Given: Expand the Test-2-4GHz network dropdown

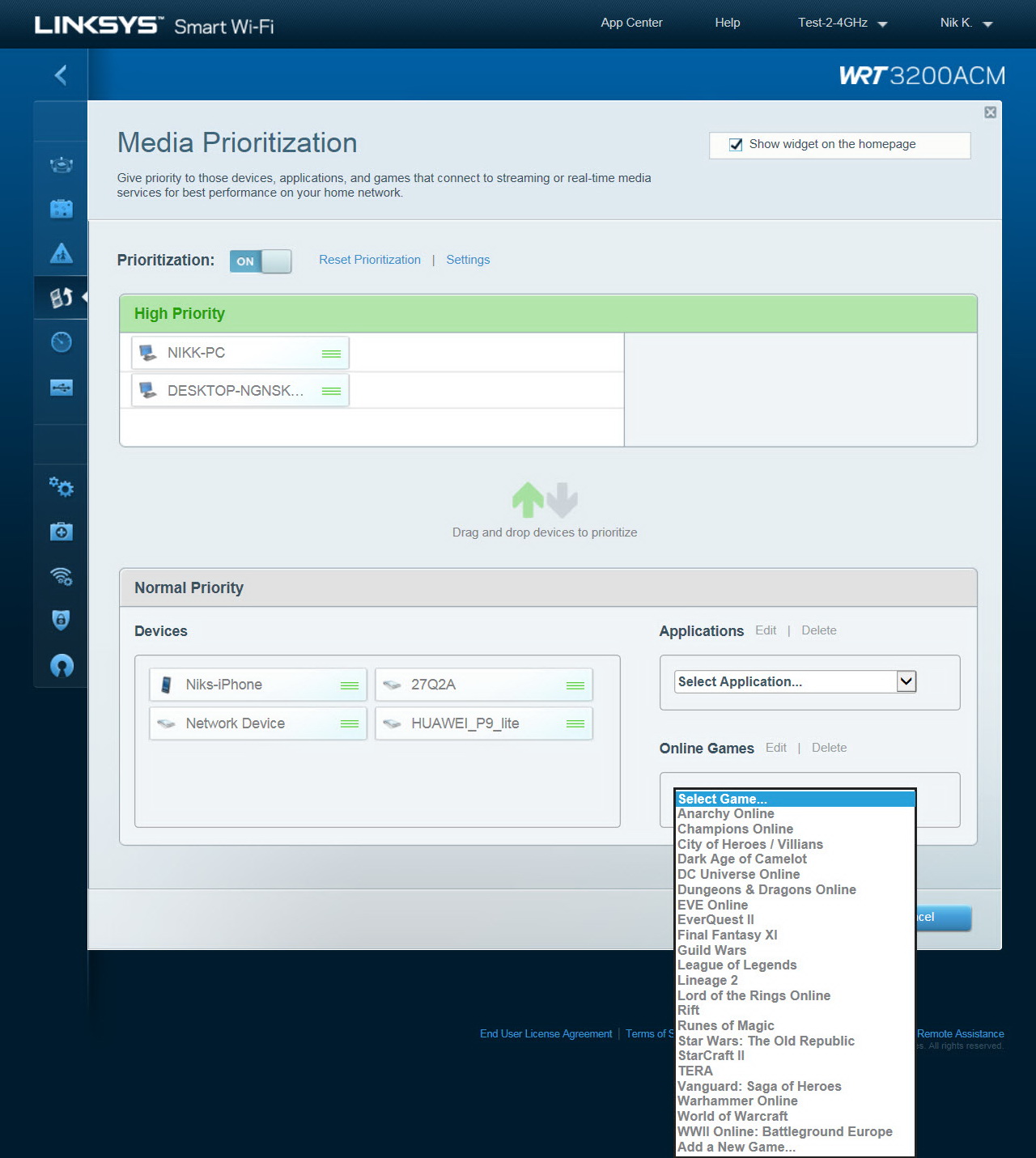Looking at the screenshot, I should coord(843,23).
